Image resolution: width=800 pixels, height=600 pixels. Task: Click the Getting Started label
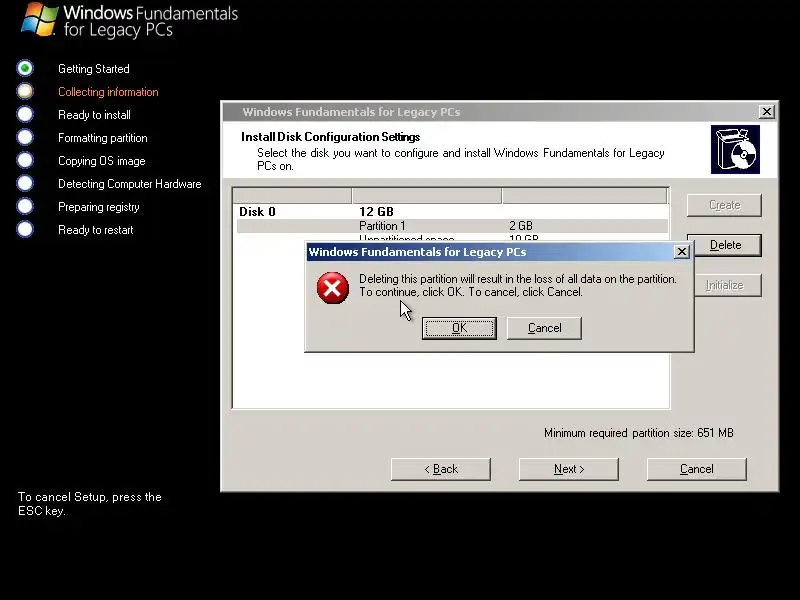coord(94,69)
